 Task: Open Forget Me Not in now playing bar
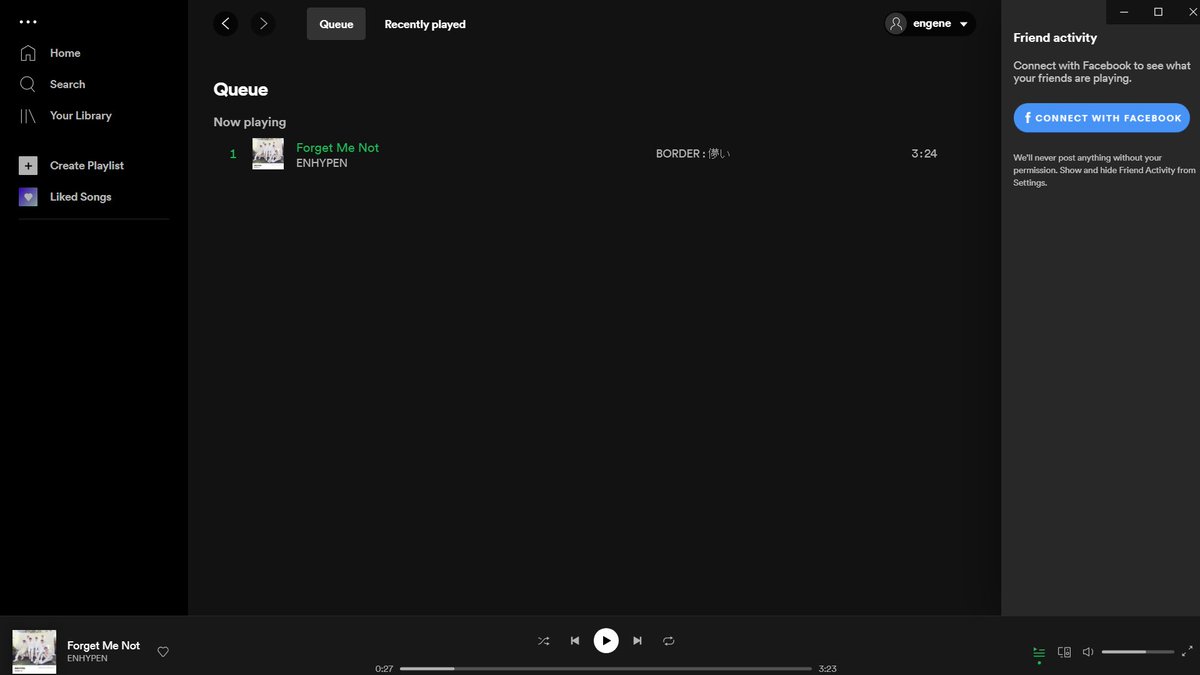pos(103,646)
